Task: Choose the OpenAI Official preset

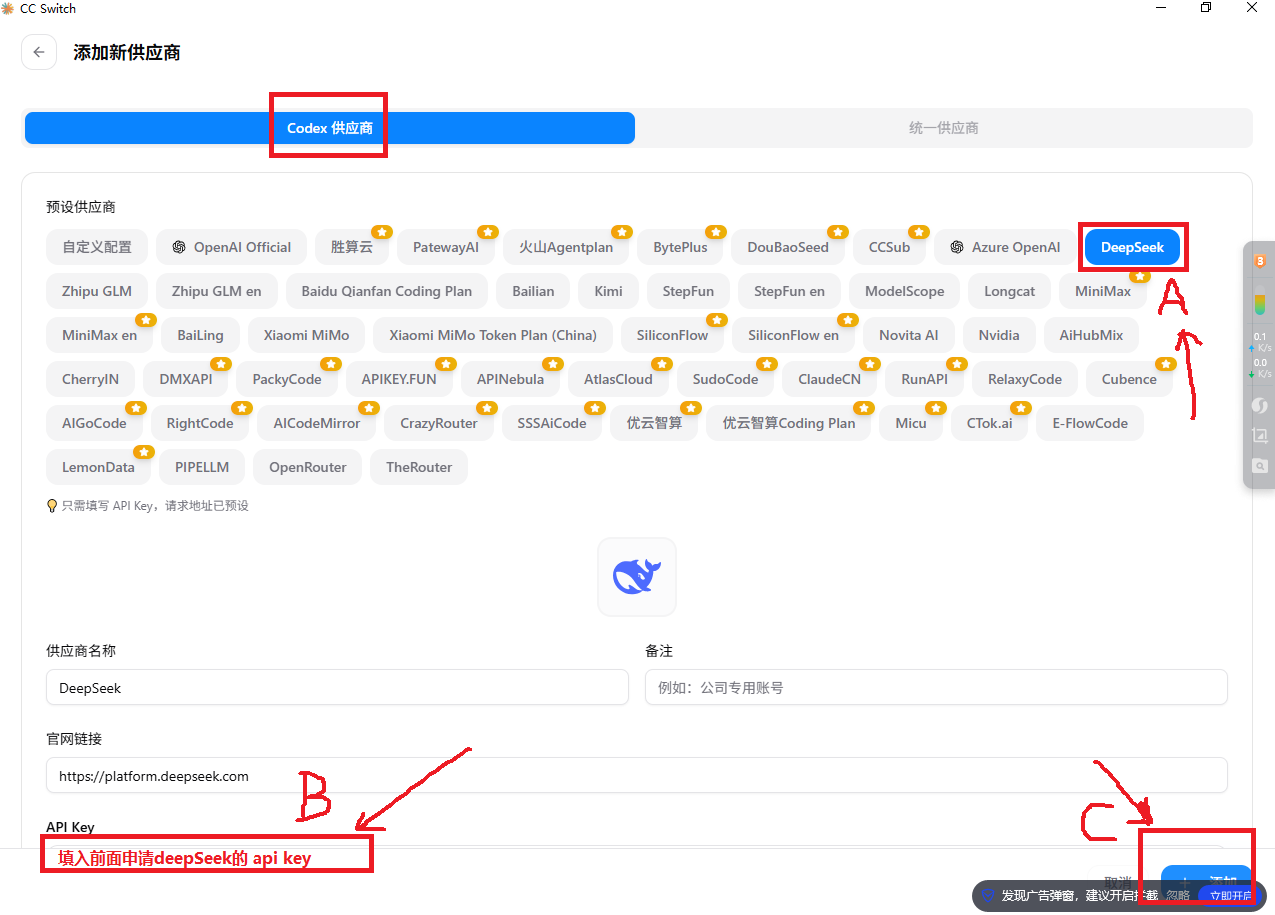Action: (231, 247)
